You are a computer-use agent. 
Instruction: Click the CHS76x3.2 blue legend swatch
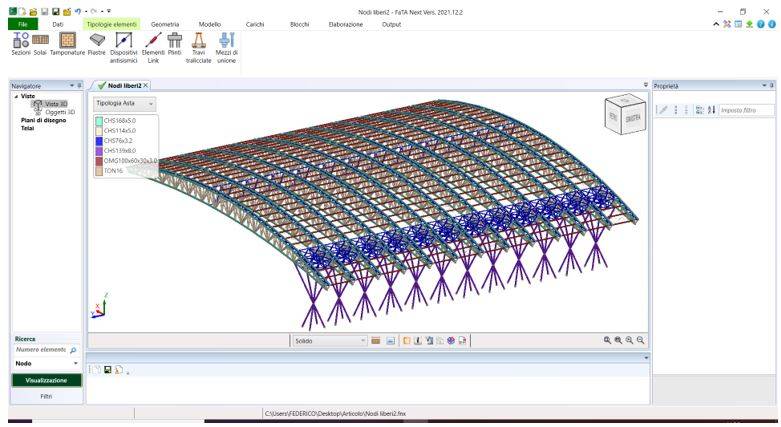coord(99,141)
